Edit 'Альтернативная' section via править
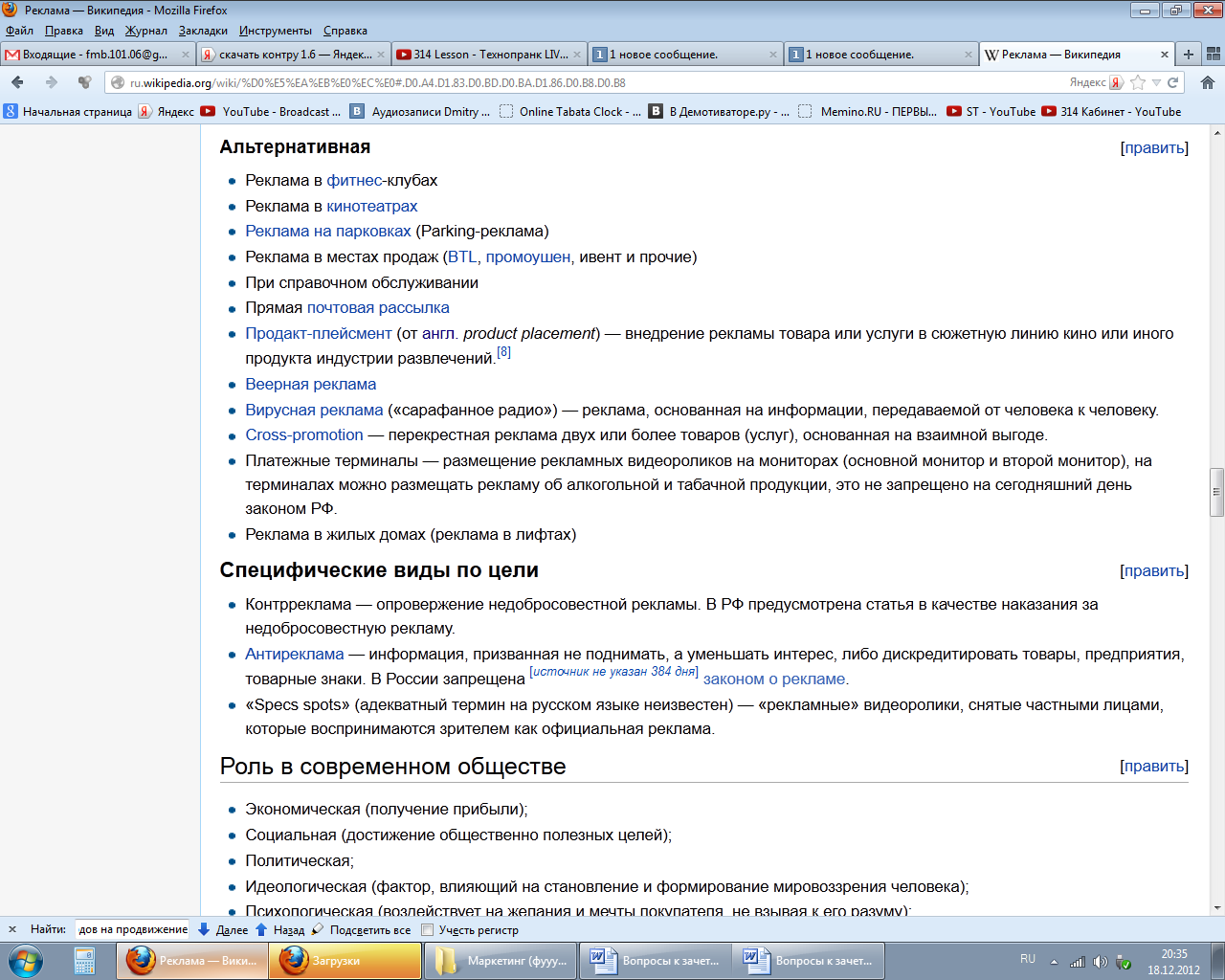The height and width of the screenshot is (980, 1225). coord(1154,147)
